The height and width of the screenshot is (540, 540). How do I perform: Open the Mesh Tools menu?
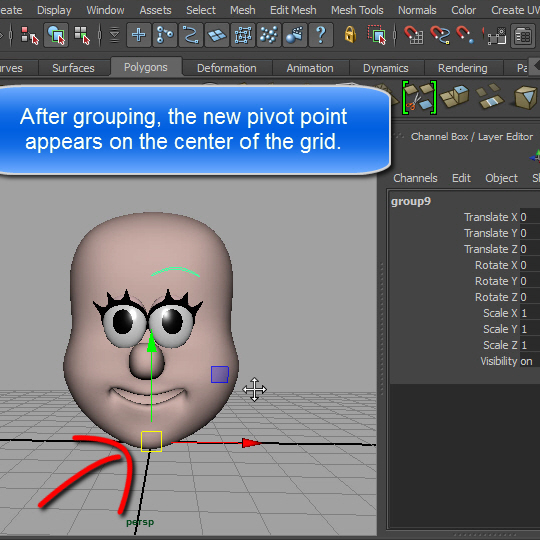pyautogui.click(x=357, y=10)
